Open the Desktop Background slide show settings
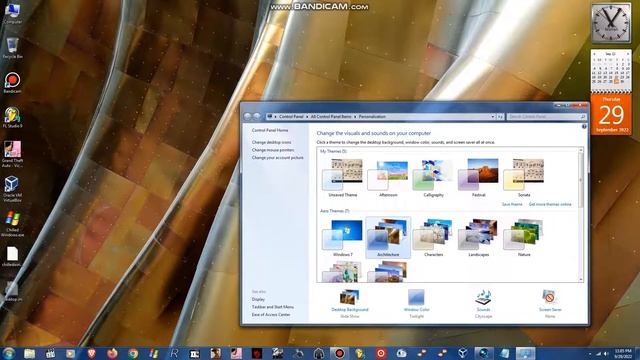 350,304
